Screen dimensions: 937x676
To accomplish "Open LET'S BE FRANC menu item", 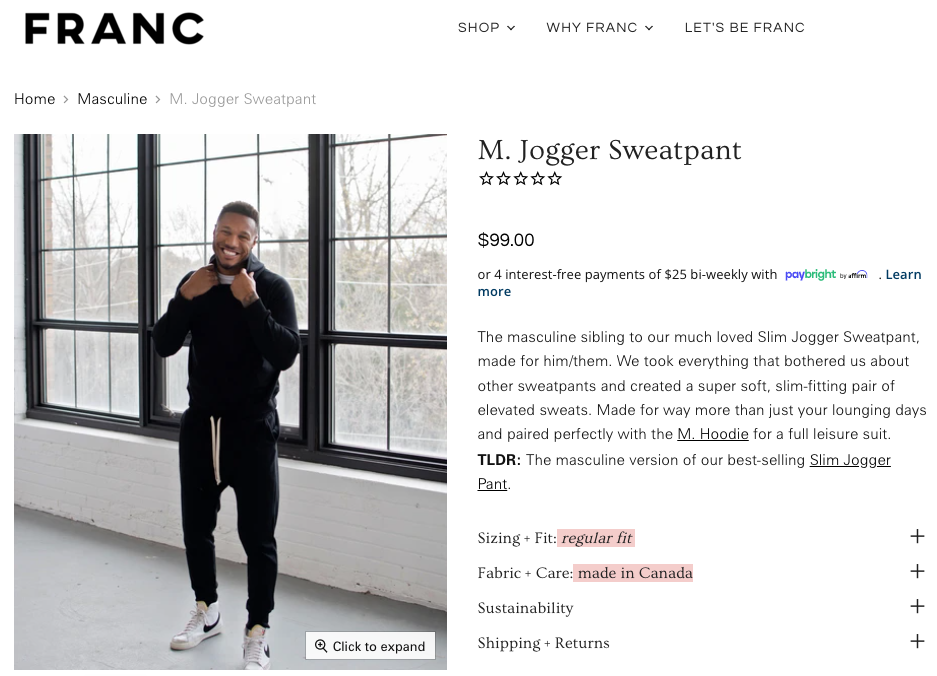I will click(x=744, y=28).
